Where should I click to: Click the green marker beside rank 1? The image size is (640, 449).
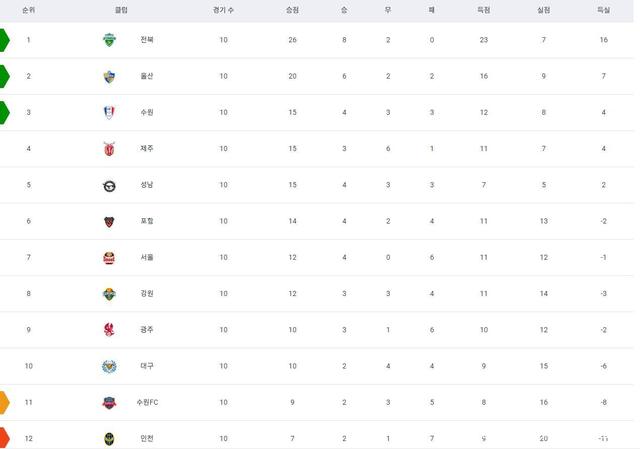4,40
